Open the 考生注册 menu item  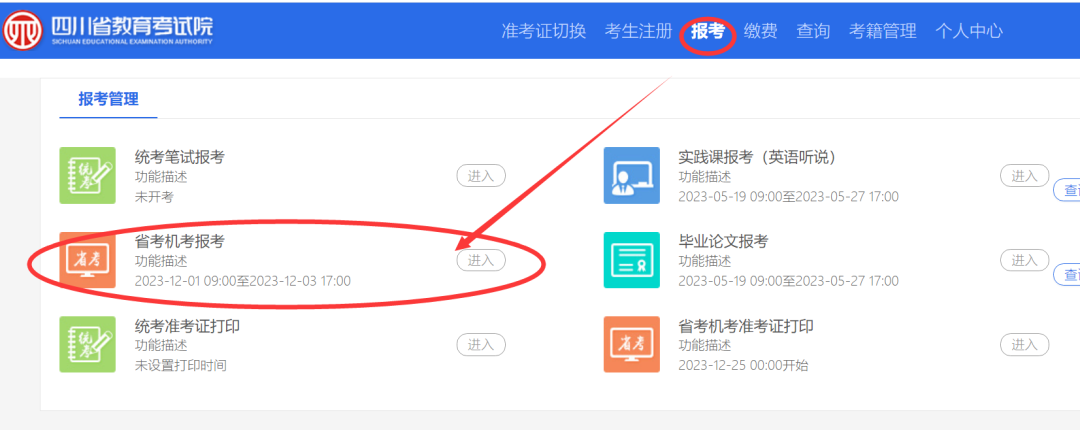(638, 31)
